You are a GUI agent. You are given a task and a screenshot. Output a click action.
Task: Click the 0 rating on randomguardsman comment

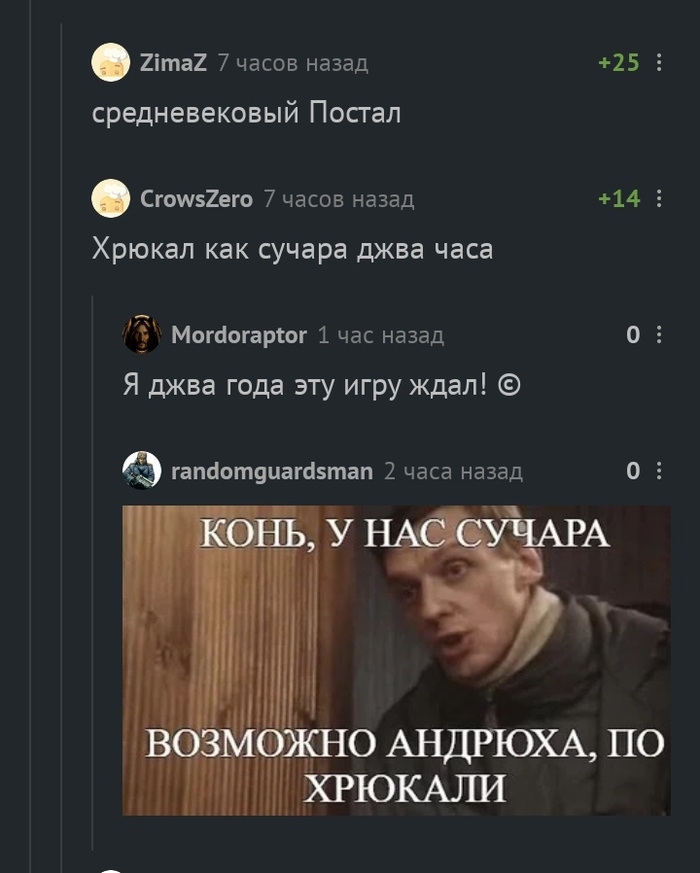pyautogui.click(x=633, y=471)
